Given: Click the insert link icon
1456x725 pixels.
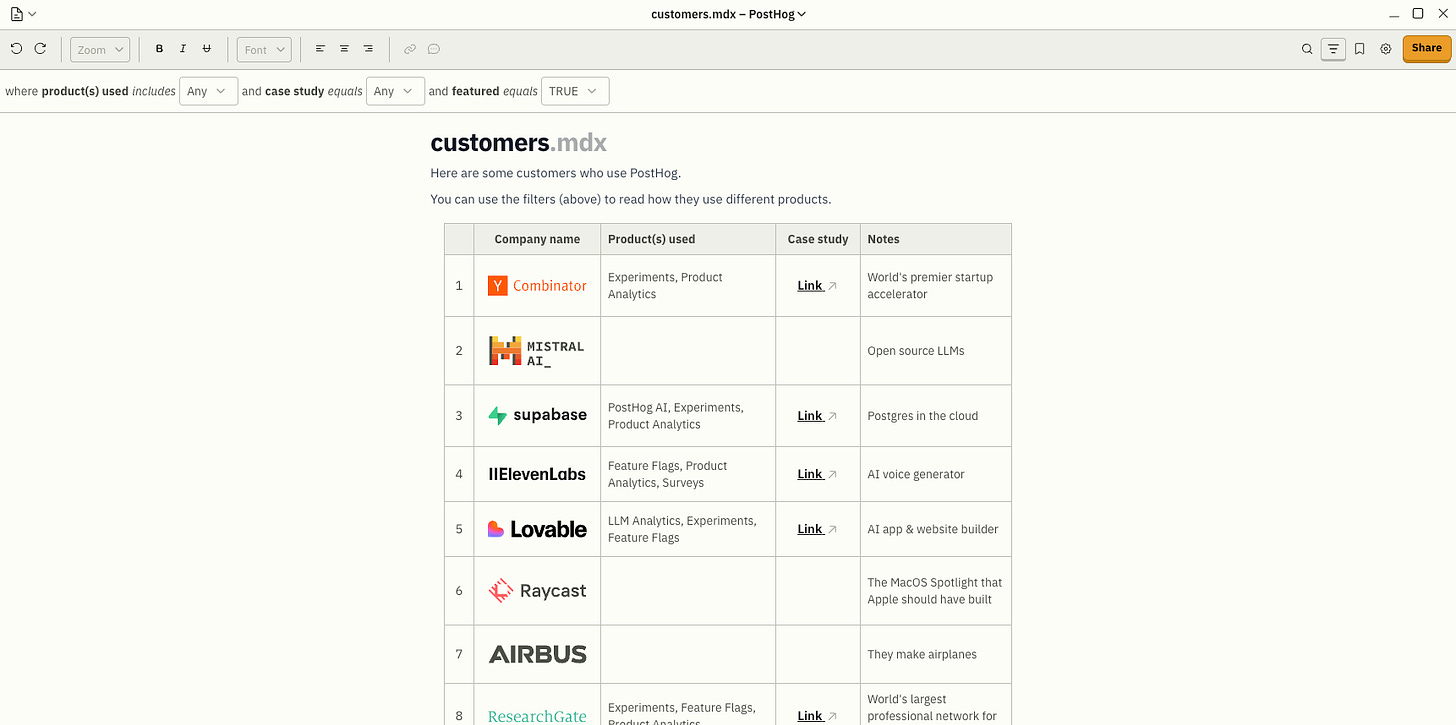Looking at the screenshot, I should pyautogui.click(x=410, y=49).
